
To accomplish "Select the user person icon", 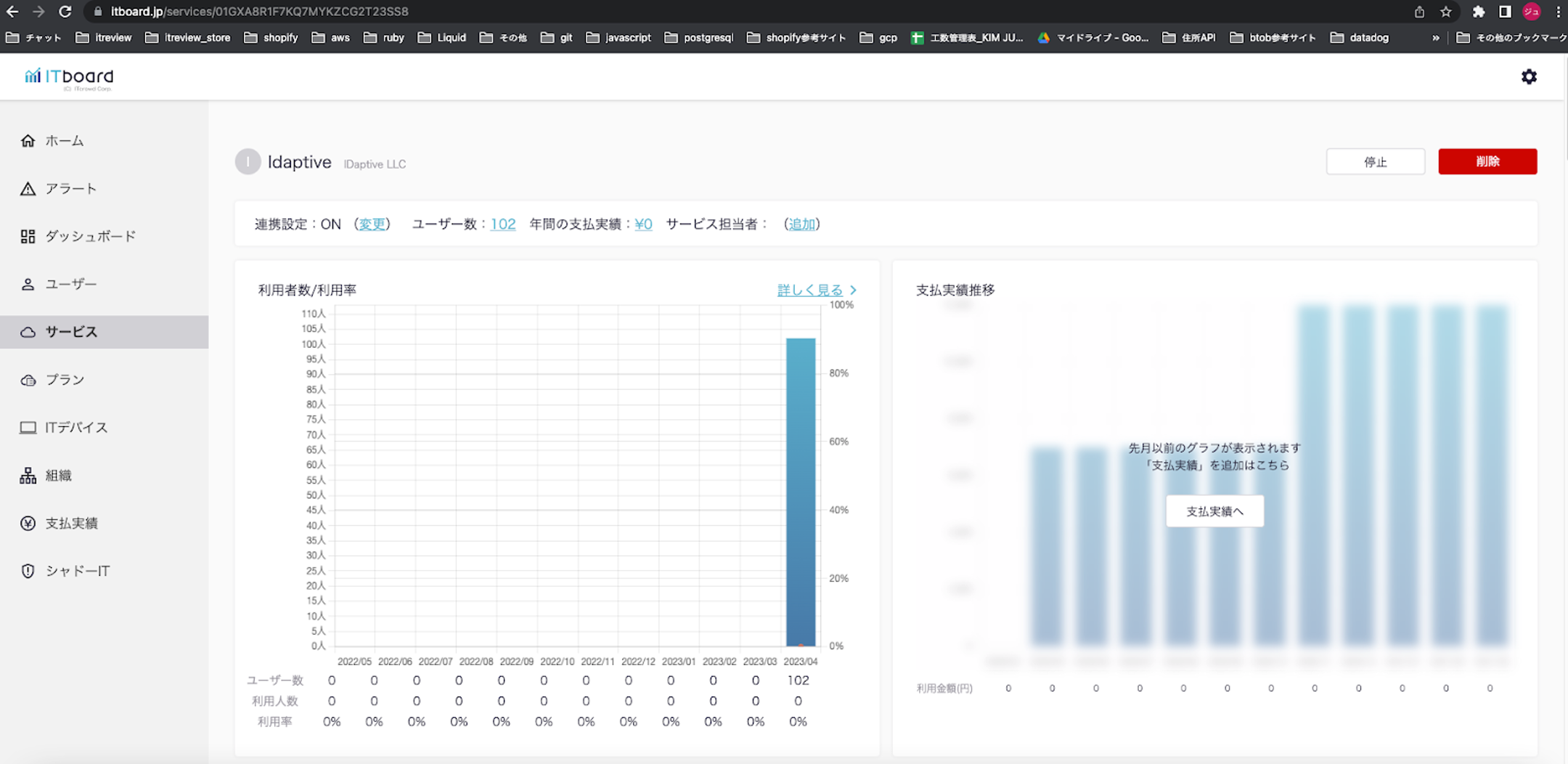I will (x=28, y=284).
